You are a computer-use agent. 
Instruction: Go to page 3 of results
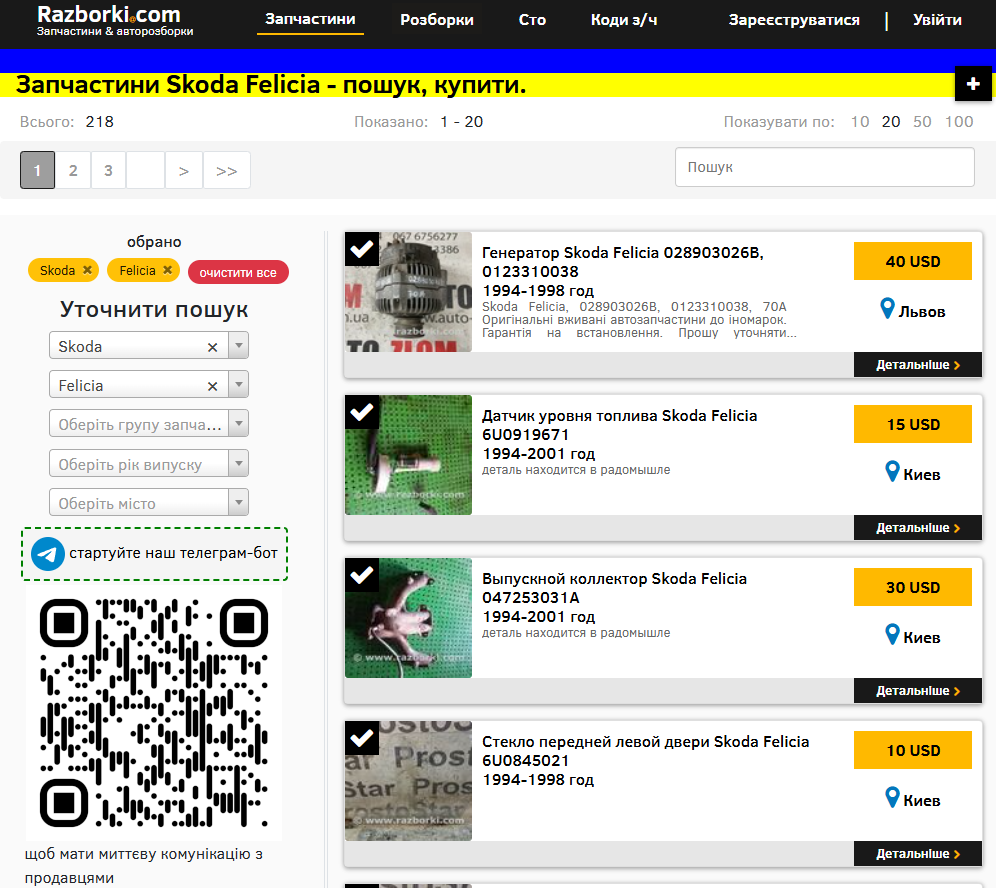(109, 170)
